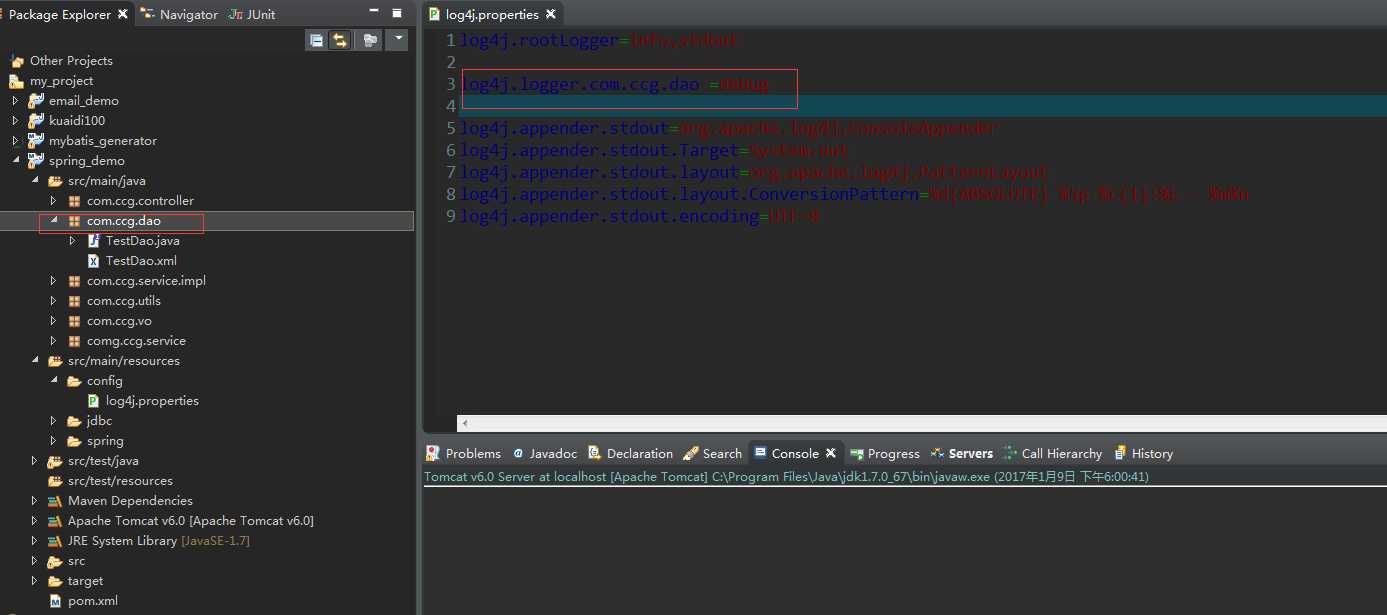Collapse the src/main/java source folder
The height and width of the screenshot is (615, 1387).
click(x=35, y=180)
